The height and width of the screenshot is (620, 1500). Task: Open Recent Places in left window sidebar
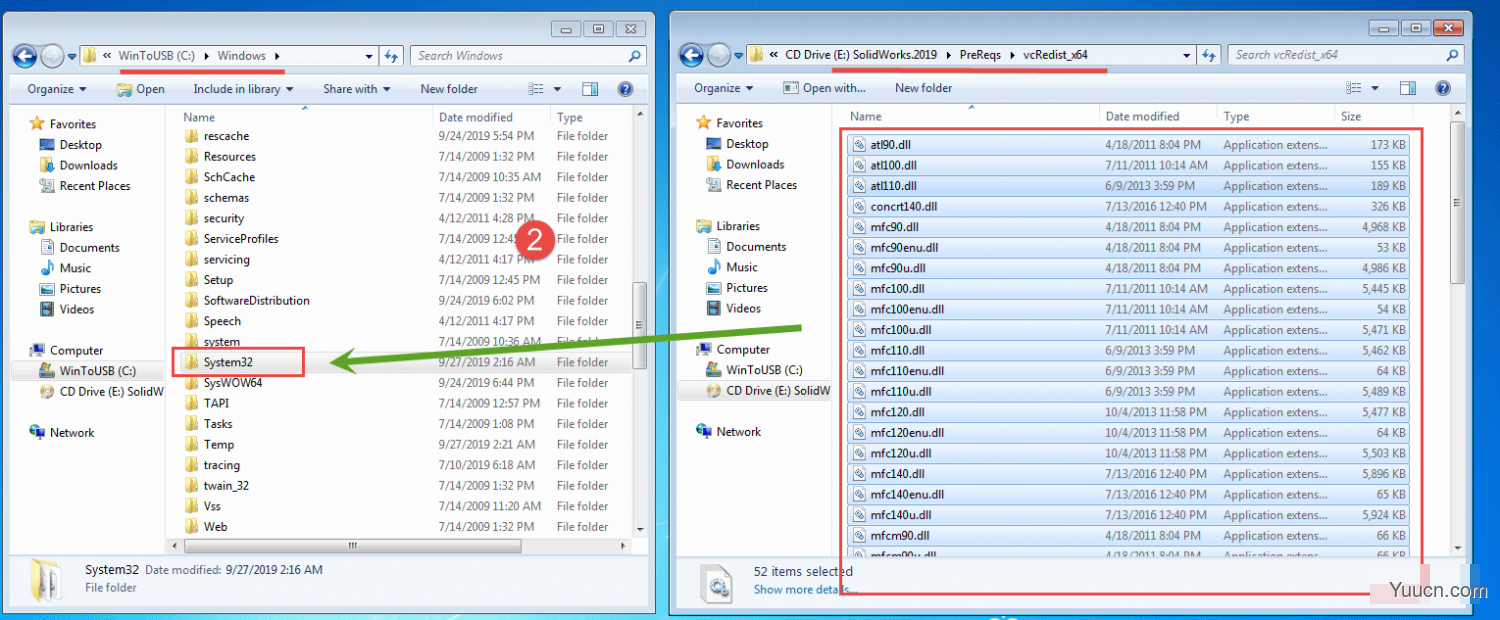tap(85, 186)
